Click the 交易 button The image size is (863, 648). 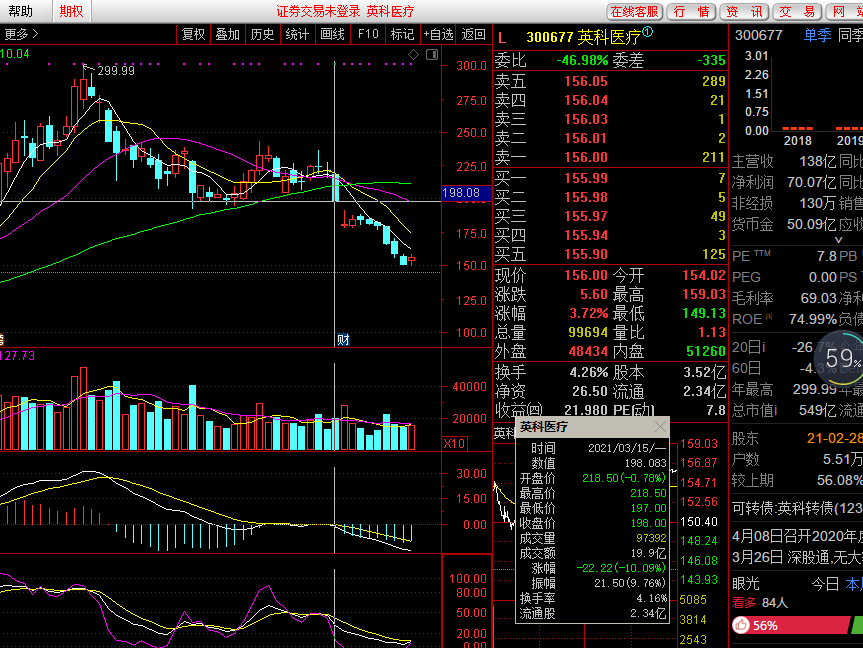click(x=797, y=12)
